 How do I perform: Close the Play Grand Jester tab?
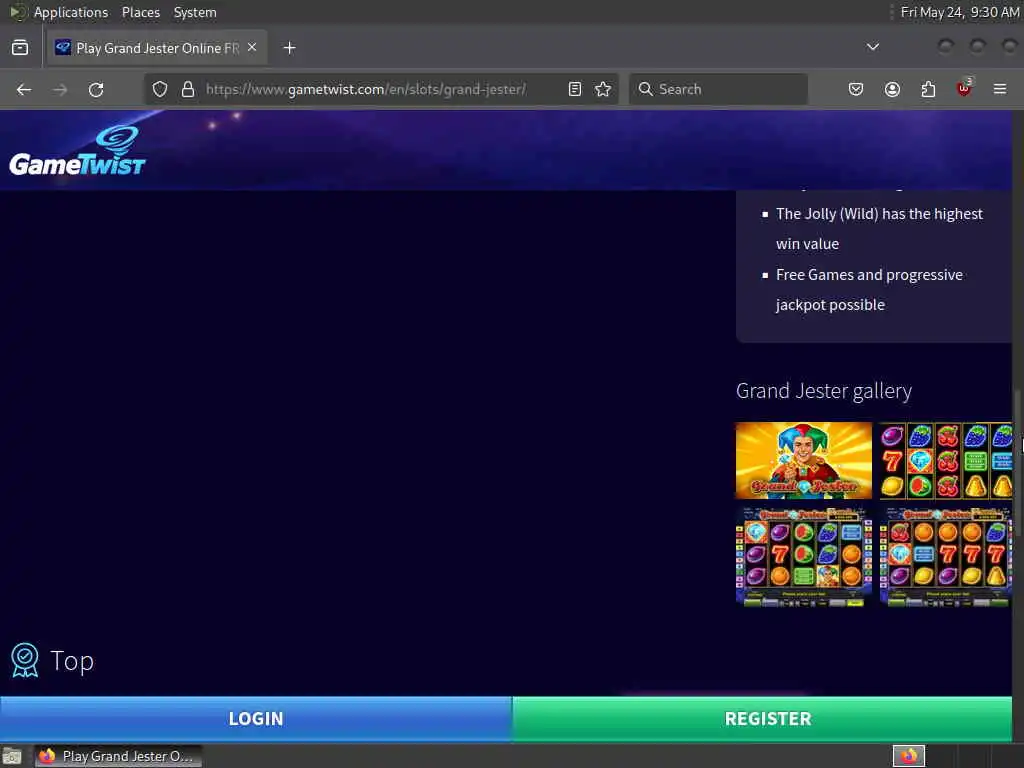pyautogui.click(x=252, y=48)
